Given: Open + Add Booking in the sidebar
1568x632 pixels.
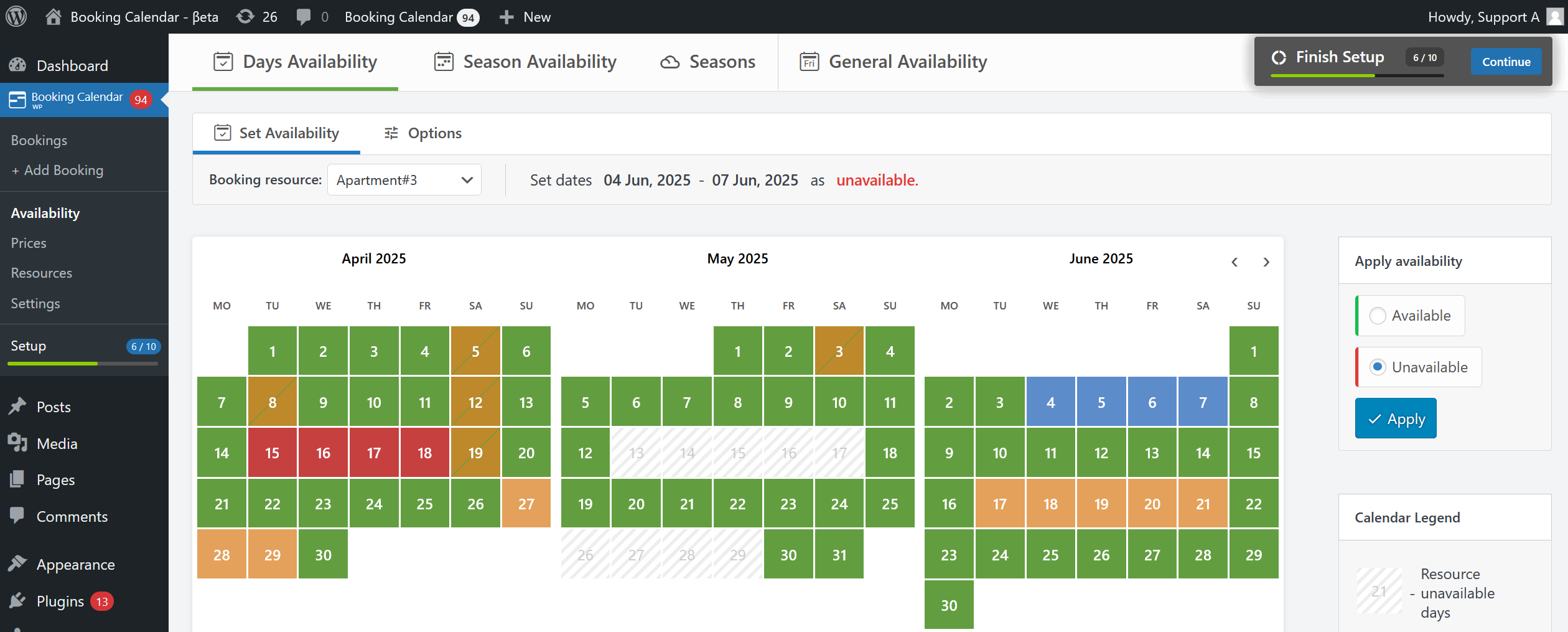Looking at the screenshot, I should (x=57, y=170).
